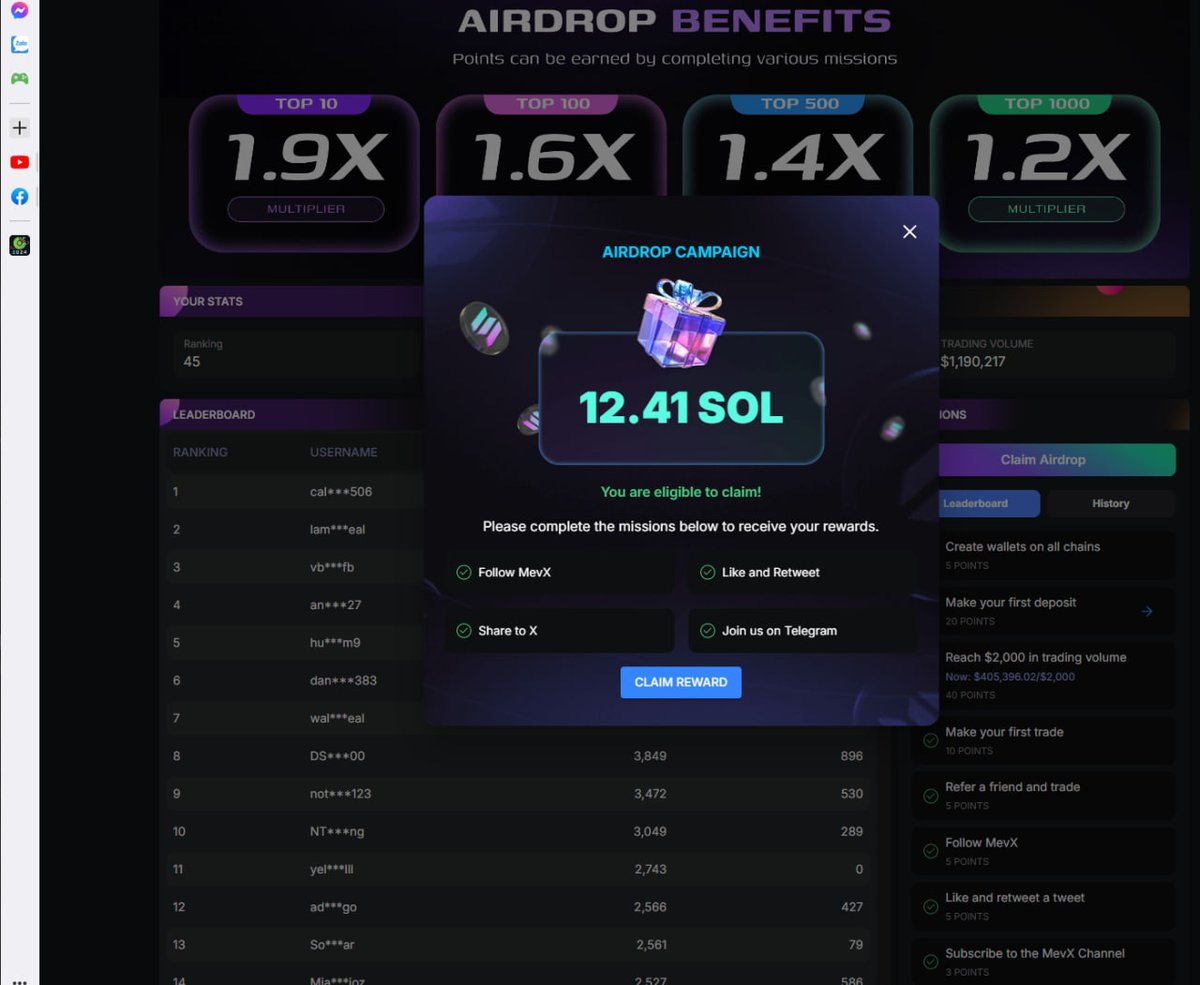
Task: Open the Facebook sidebar icon
Action: click(19, 197)
